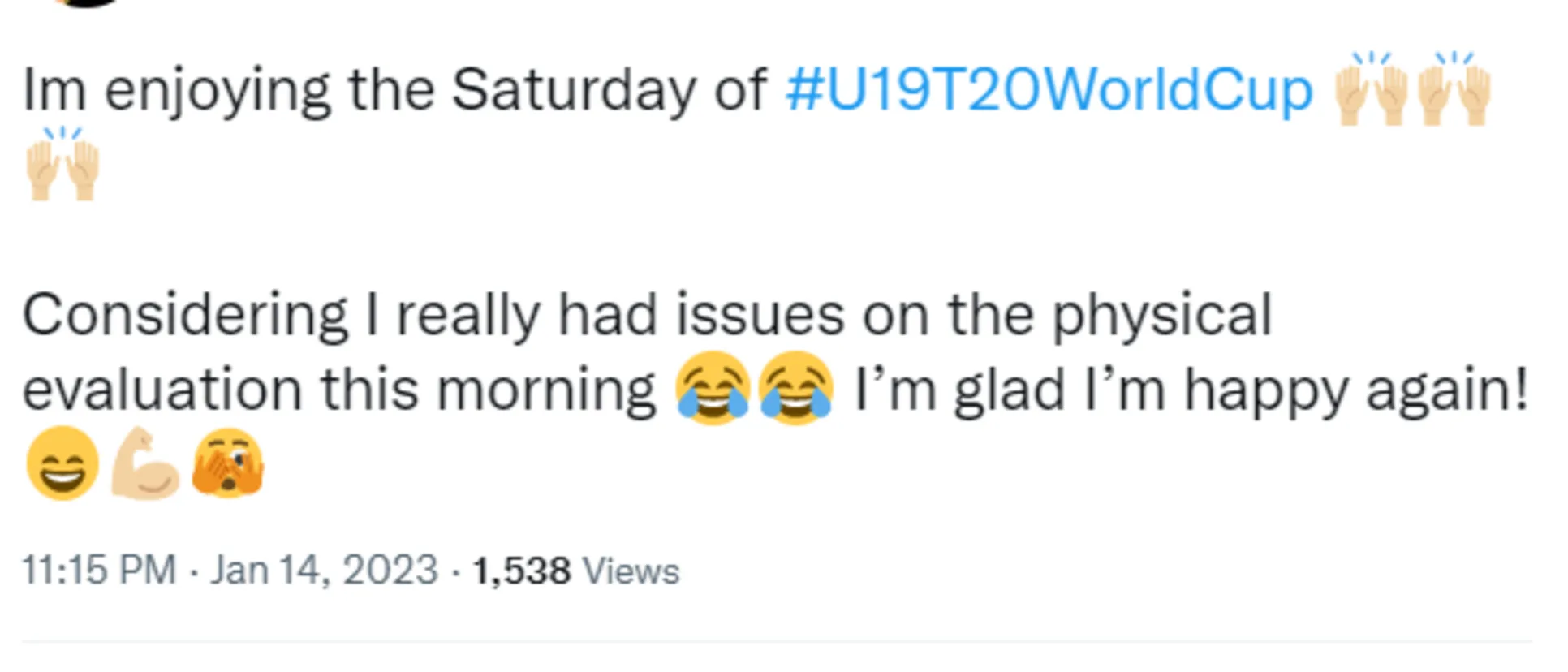The height and width of the screenshot is (672, 1568).
Task: Click the Jan 14, 2023 date
Action: click(x=324, y=570)
